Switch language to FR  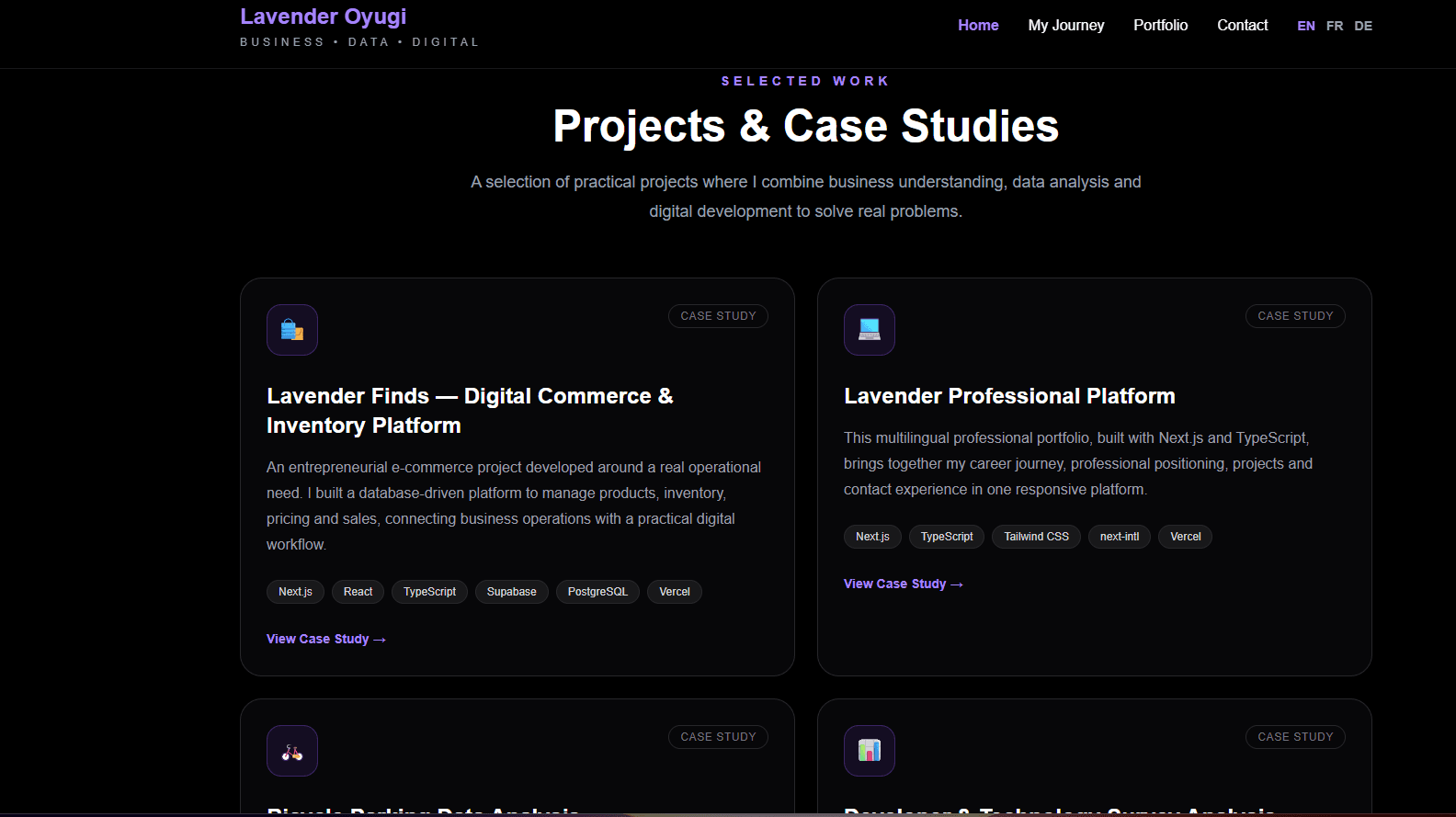(1335, 26)
